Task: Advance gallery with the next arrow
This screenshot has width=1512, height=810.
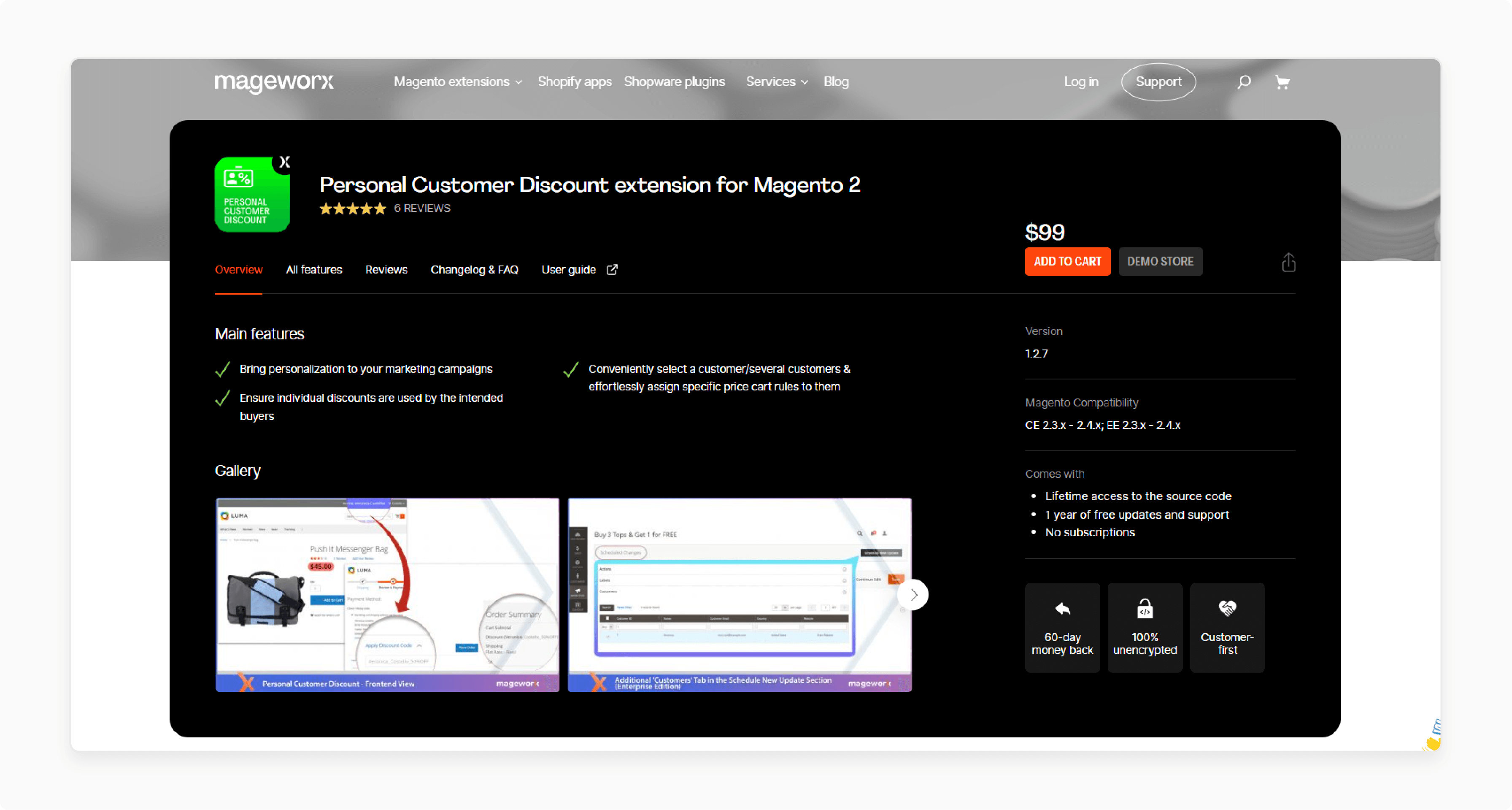Action: point(913,595)
